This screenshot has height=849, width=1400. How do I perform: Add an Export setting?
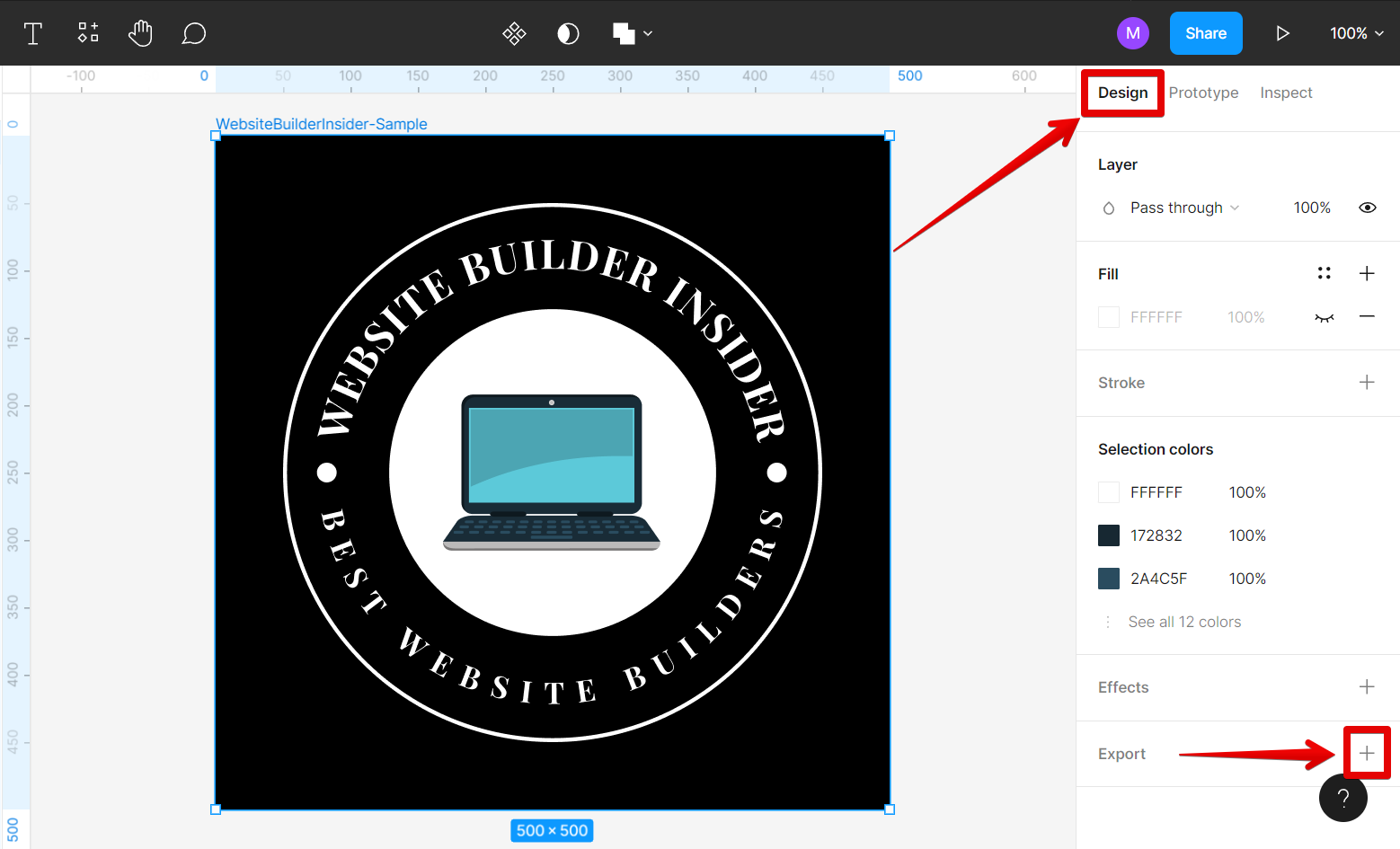(x=1367, y=753)
